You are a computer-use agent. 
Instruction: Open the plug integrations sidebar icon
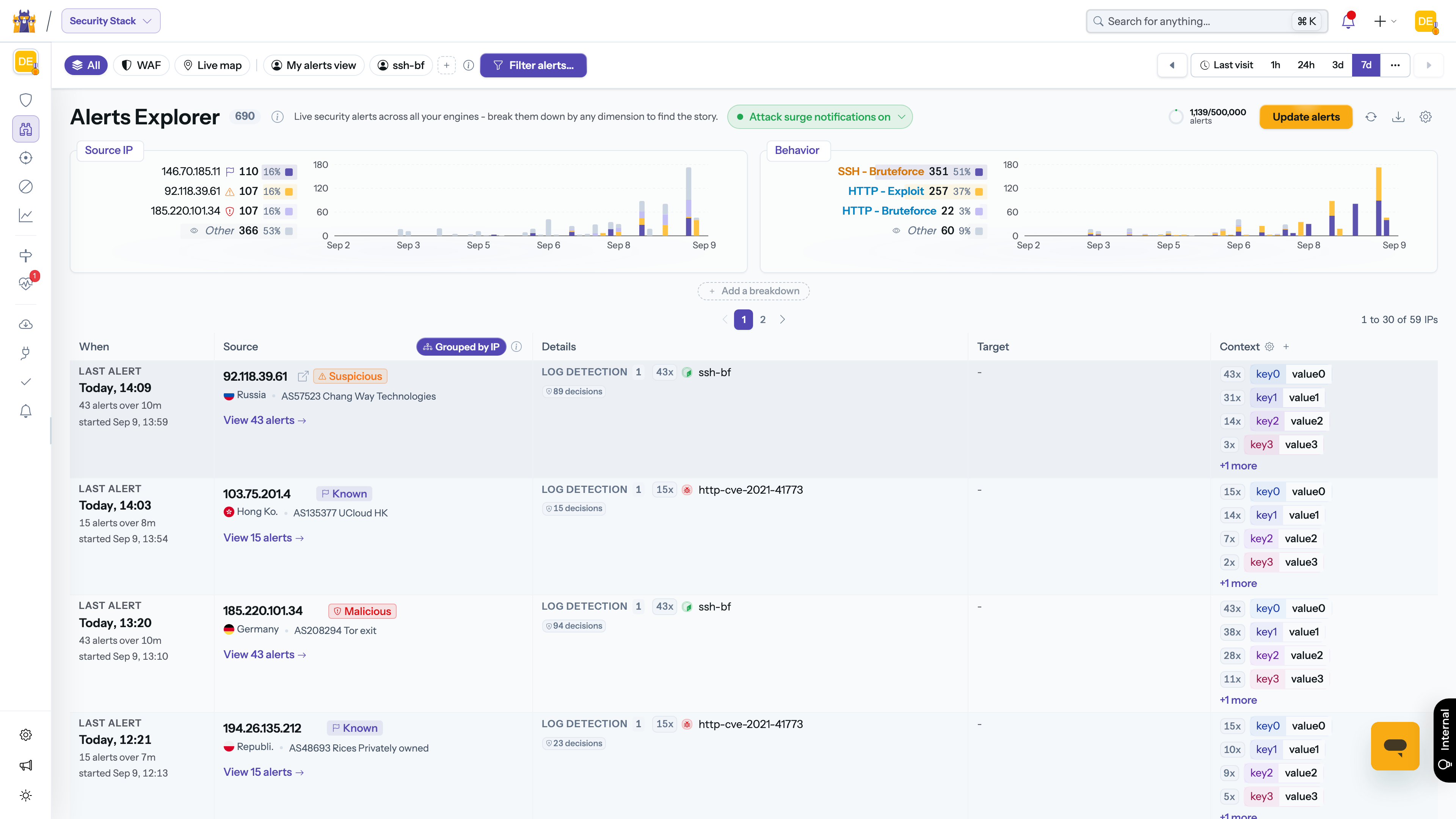coord(25,353)
